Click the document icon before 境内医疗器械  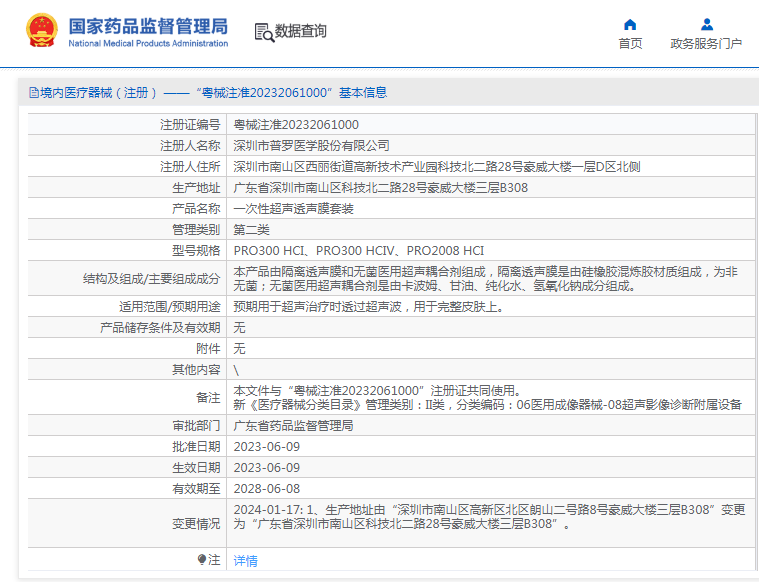pyautogui.click(x=33, y=92)
